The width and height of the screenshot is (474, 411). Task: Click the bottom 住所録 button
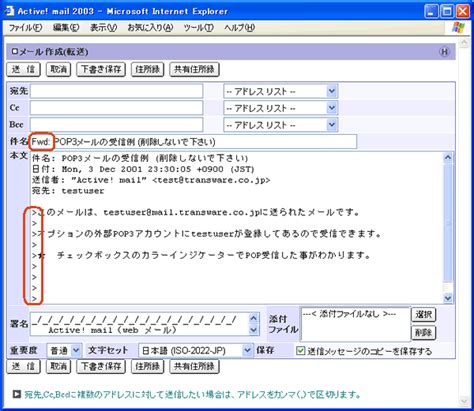pyautogui.click(x=147, y=366)
